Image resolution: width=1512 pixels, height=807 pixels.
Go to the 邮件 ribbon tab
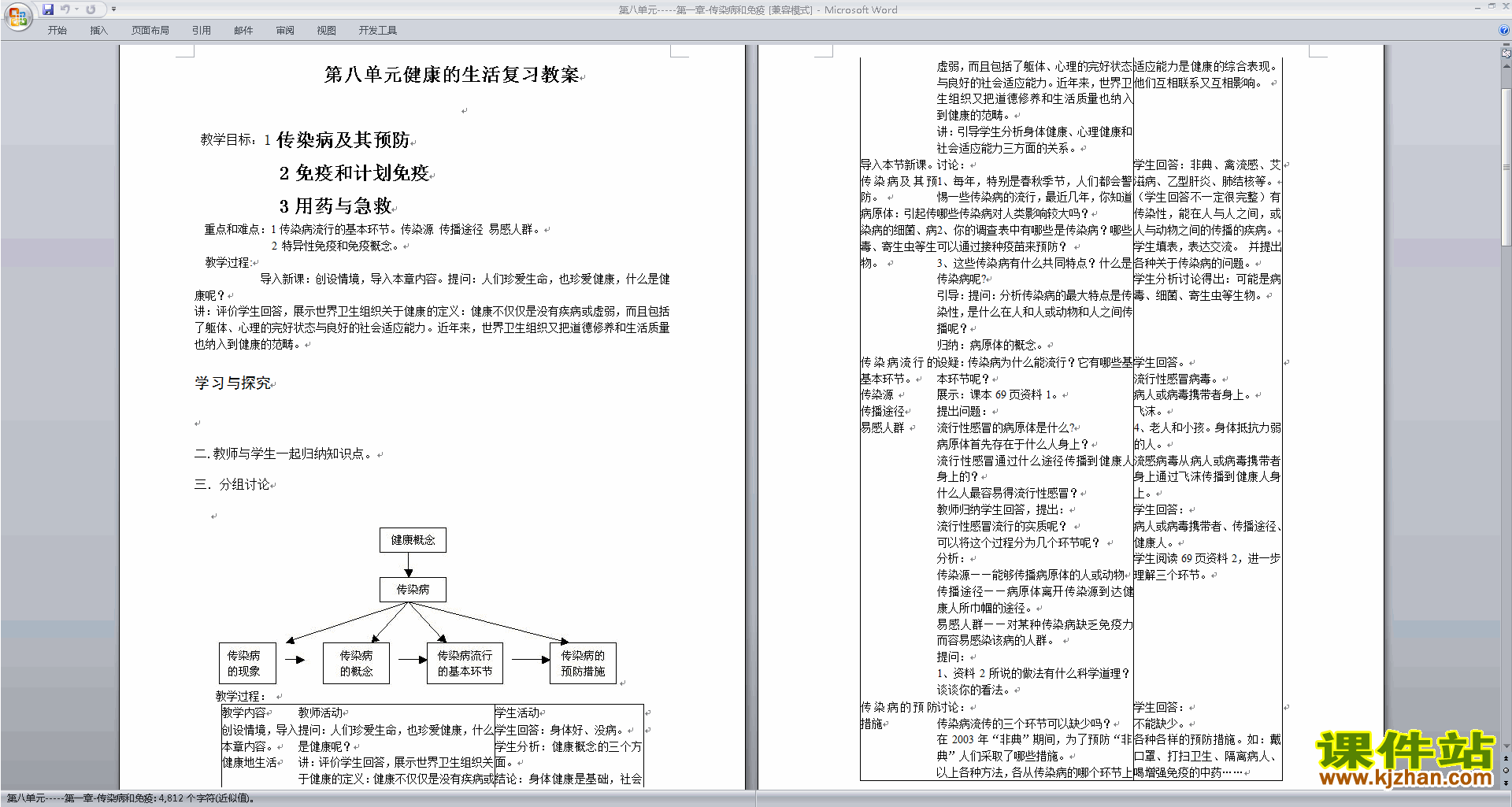243,30
